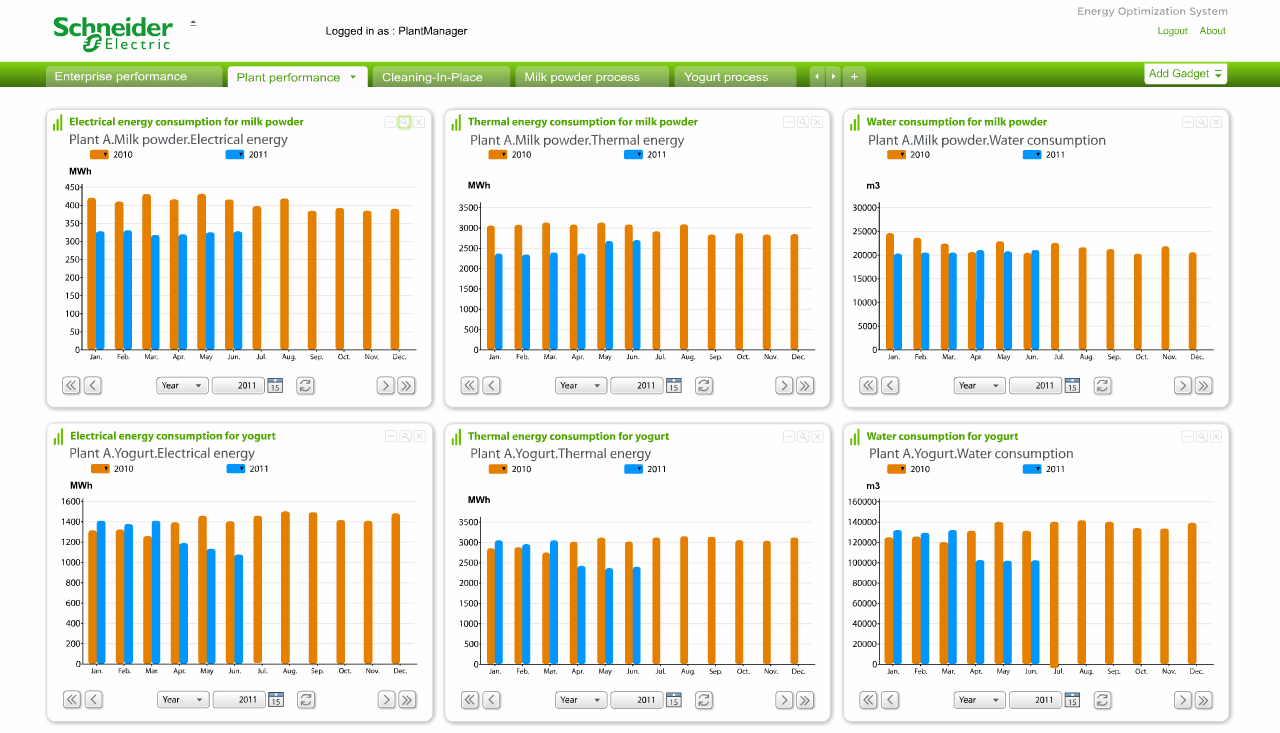
Task: Click the 2011 year field in milk powder water gadget
Action: pyautogui.click(x=1036, y=385)
